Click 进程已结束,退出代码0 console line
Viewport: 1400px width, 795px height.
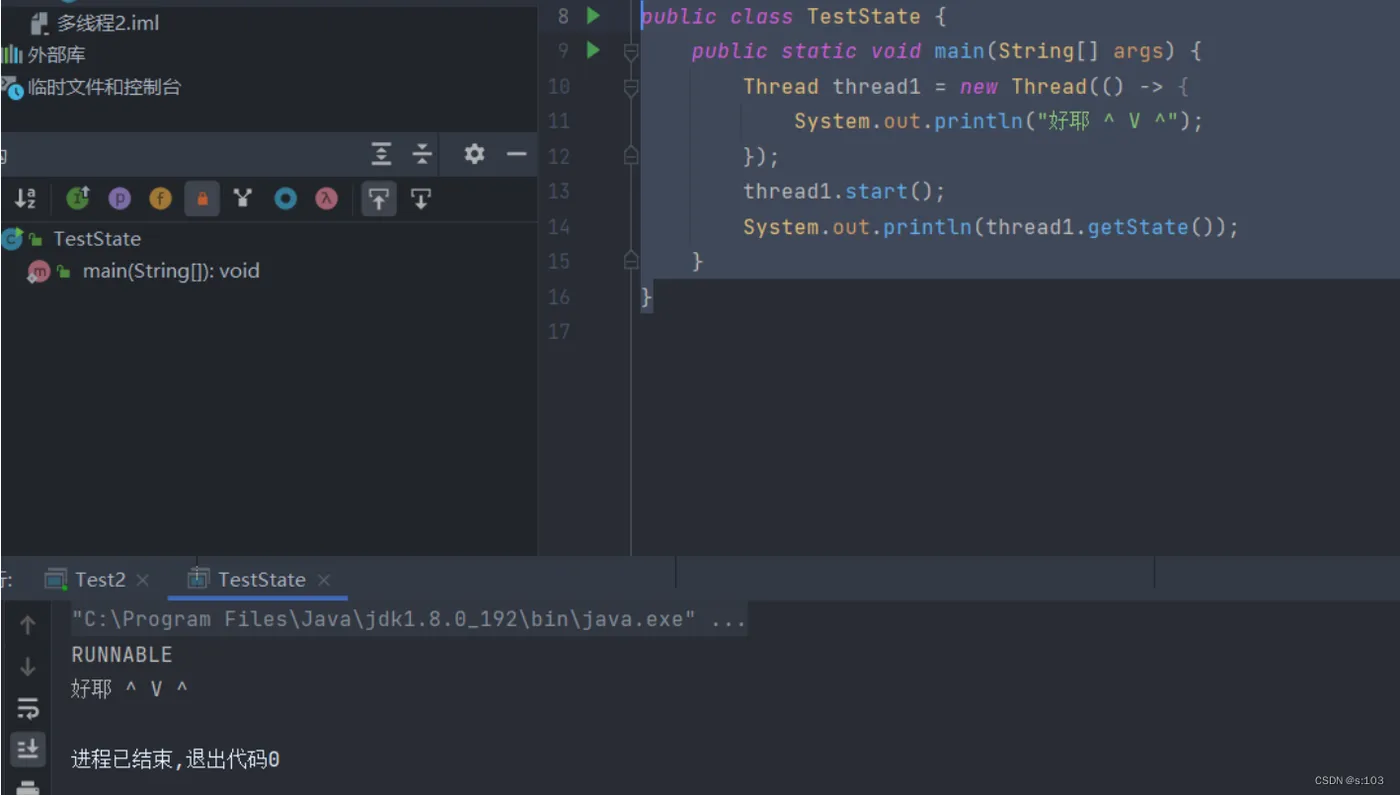click(175, 760)
